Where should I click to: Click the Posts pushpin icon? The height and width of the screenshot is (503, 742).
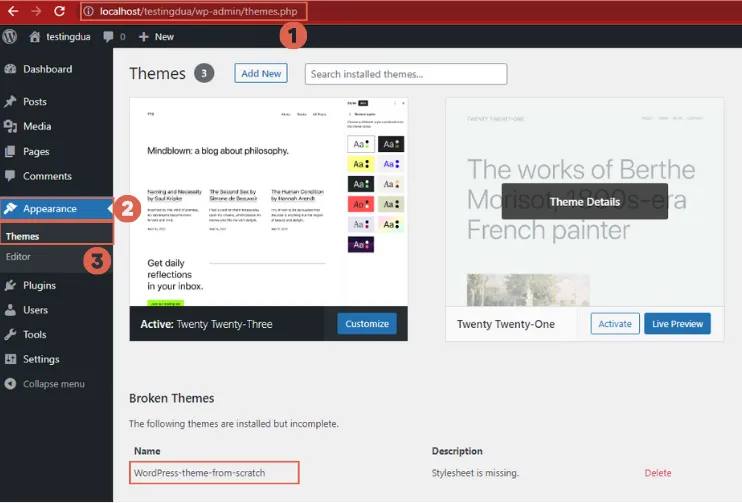(10, 102)
